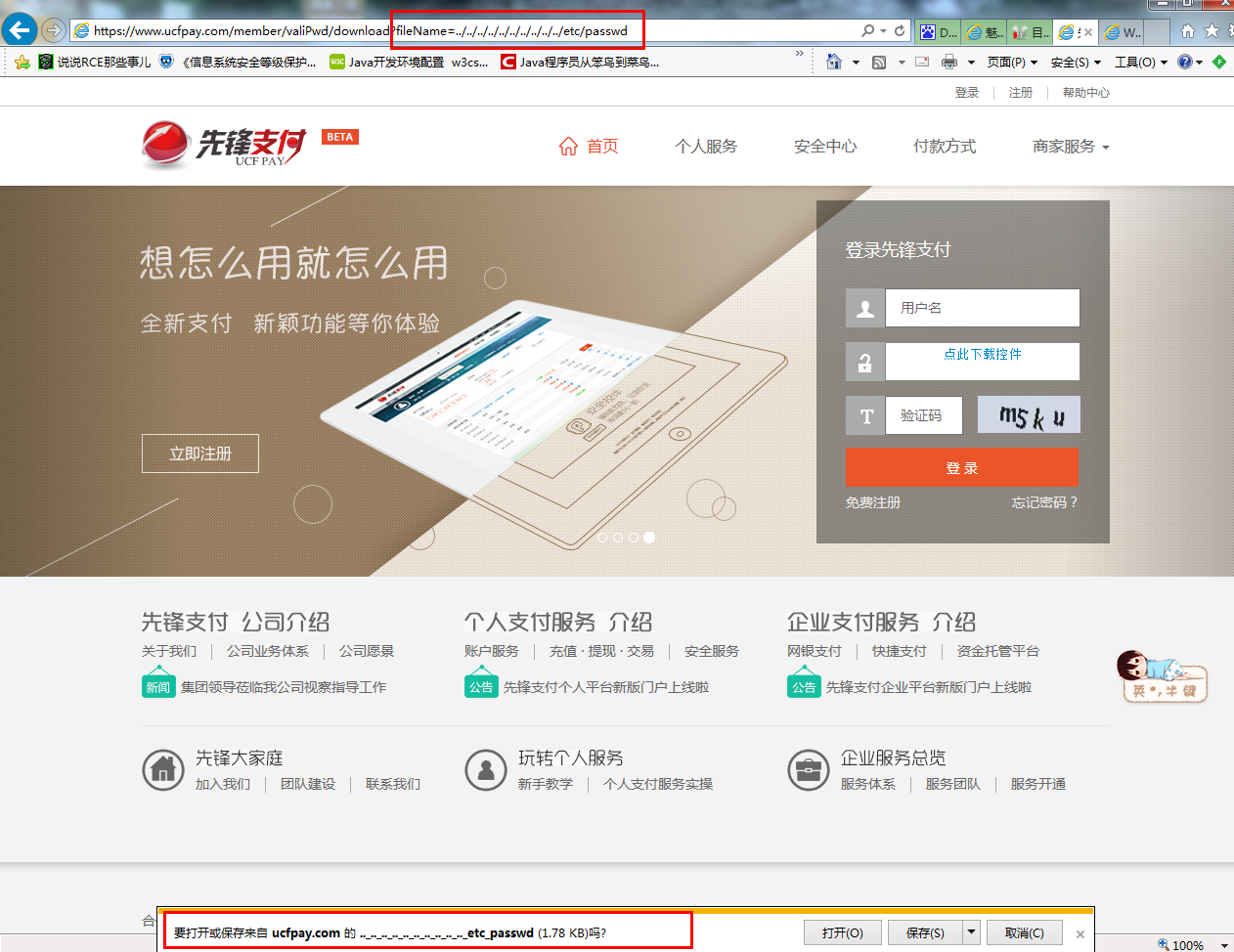1234x952 pixels.
Task: Switch to the 魅.. browser tab
Action: 985,32
